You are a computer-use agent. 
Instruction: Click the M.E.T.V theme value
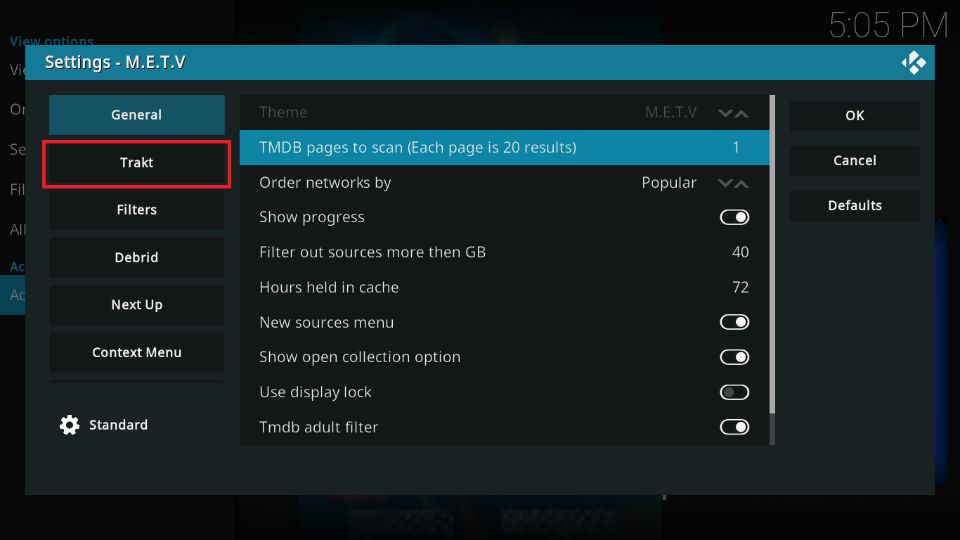coord(670,113)
